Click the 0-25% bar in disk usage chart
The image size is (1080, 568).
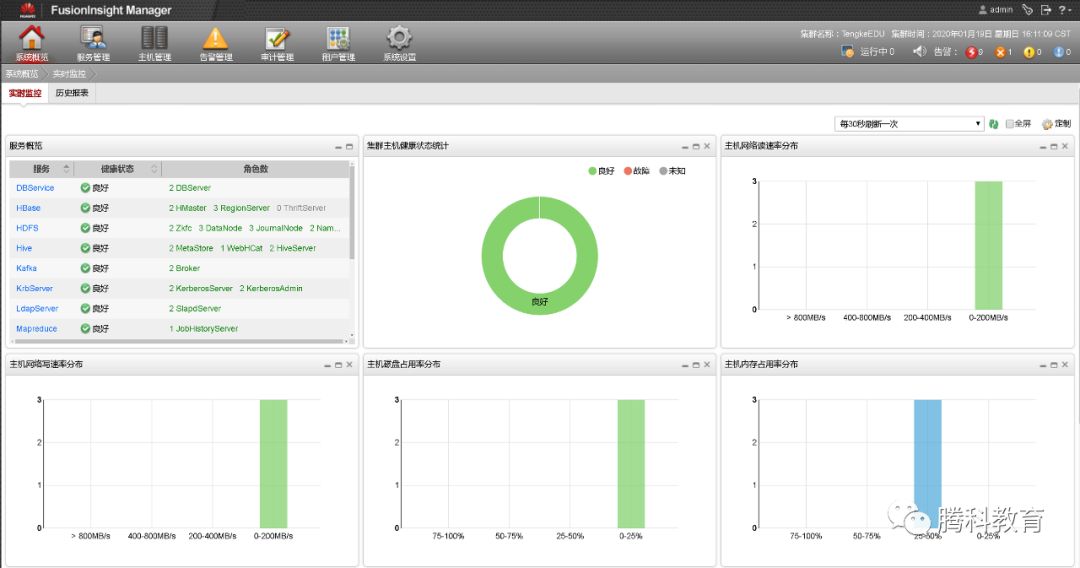tap(631, 463)
